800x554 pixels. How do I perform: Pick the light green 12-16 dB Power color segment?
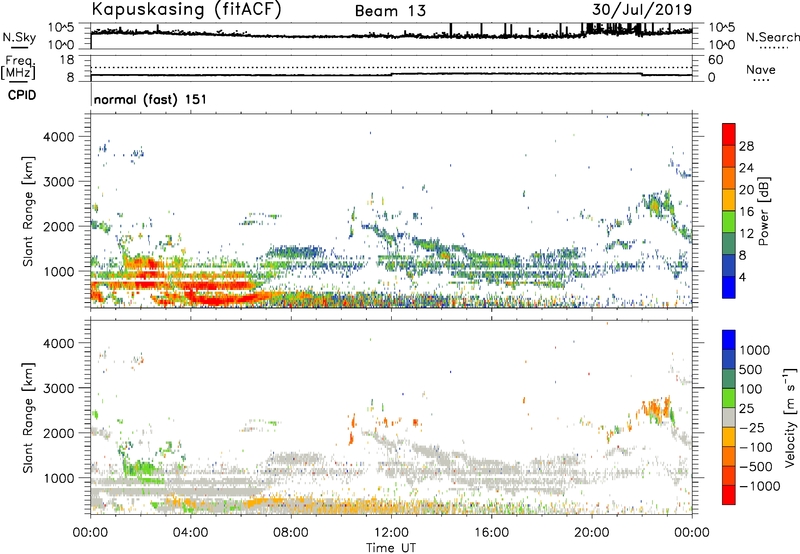point(729,222)
